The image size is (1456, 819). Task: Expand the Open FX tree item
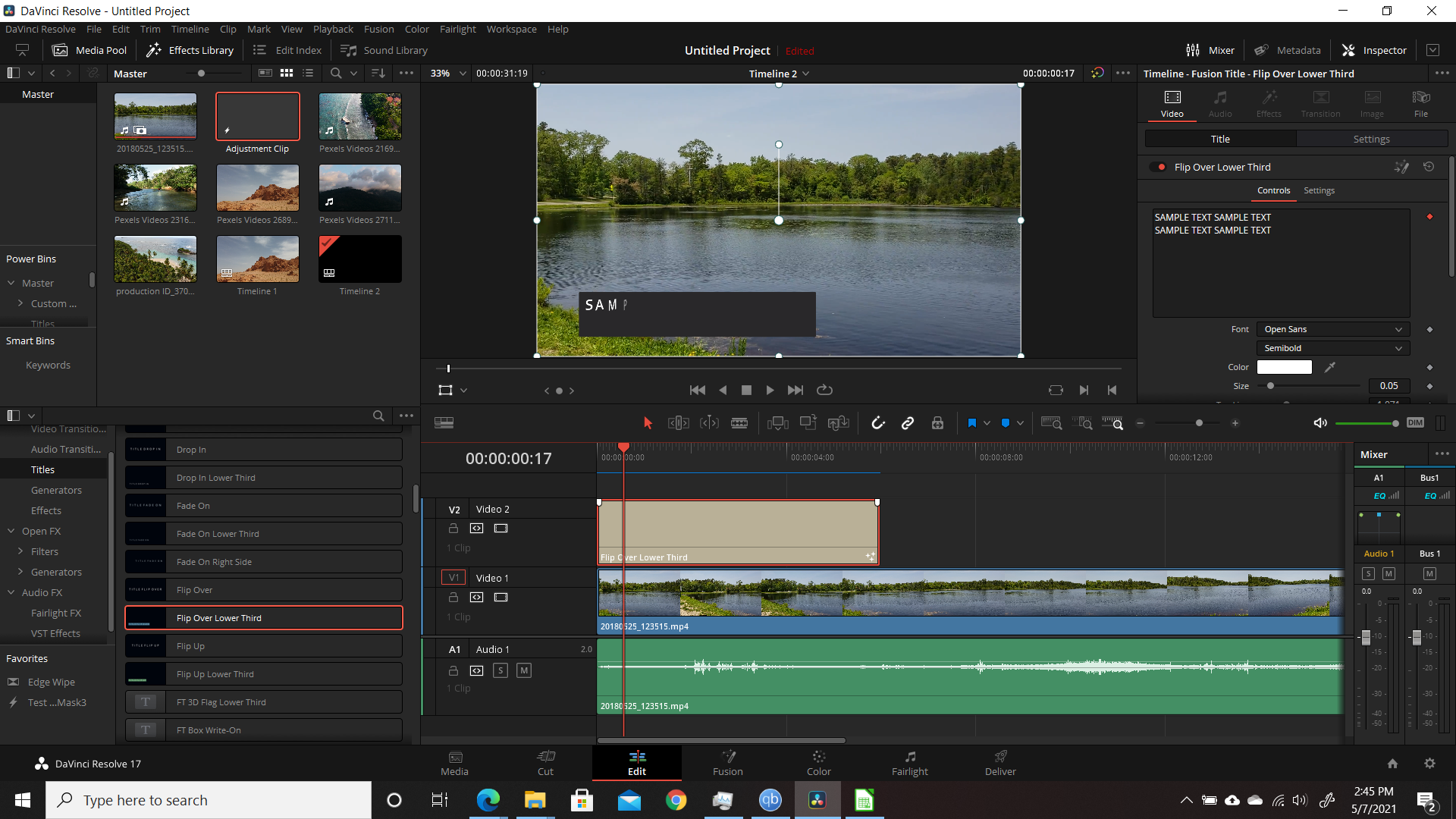tap(11, 531)
